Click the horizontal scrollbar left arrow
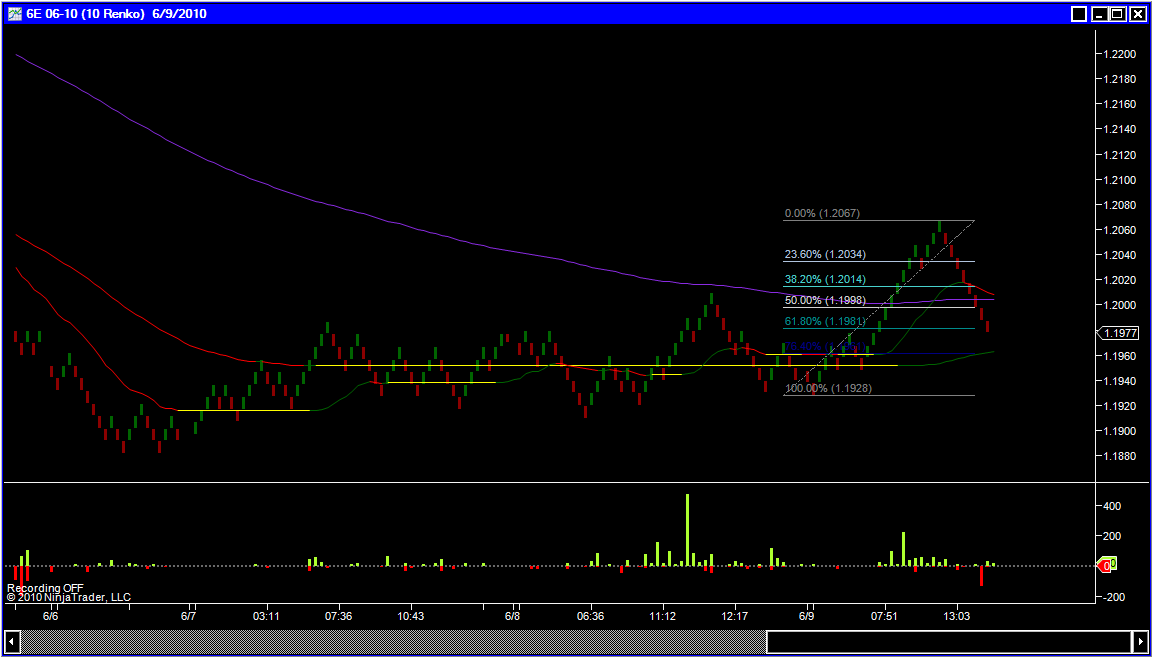Screen dimensions: 1153x658 (13, 642)
